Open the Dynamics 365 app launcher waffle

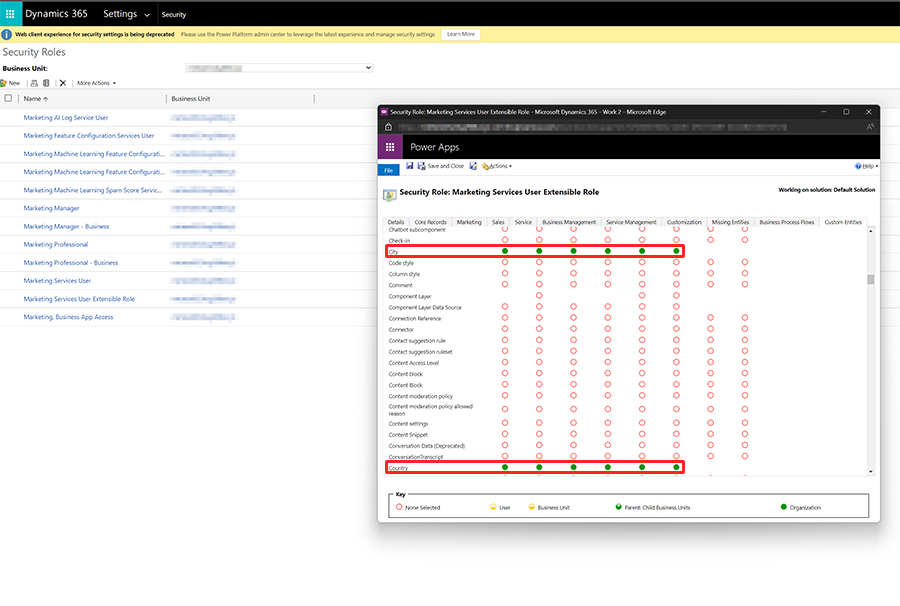[x=10, y=13]
